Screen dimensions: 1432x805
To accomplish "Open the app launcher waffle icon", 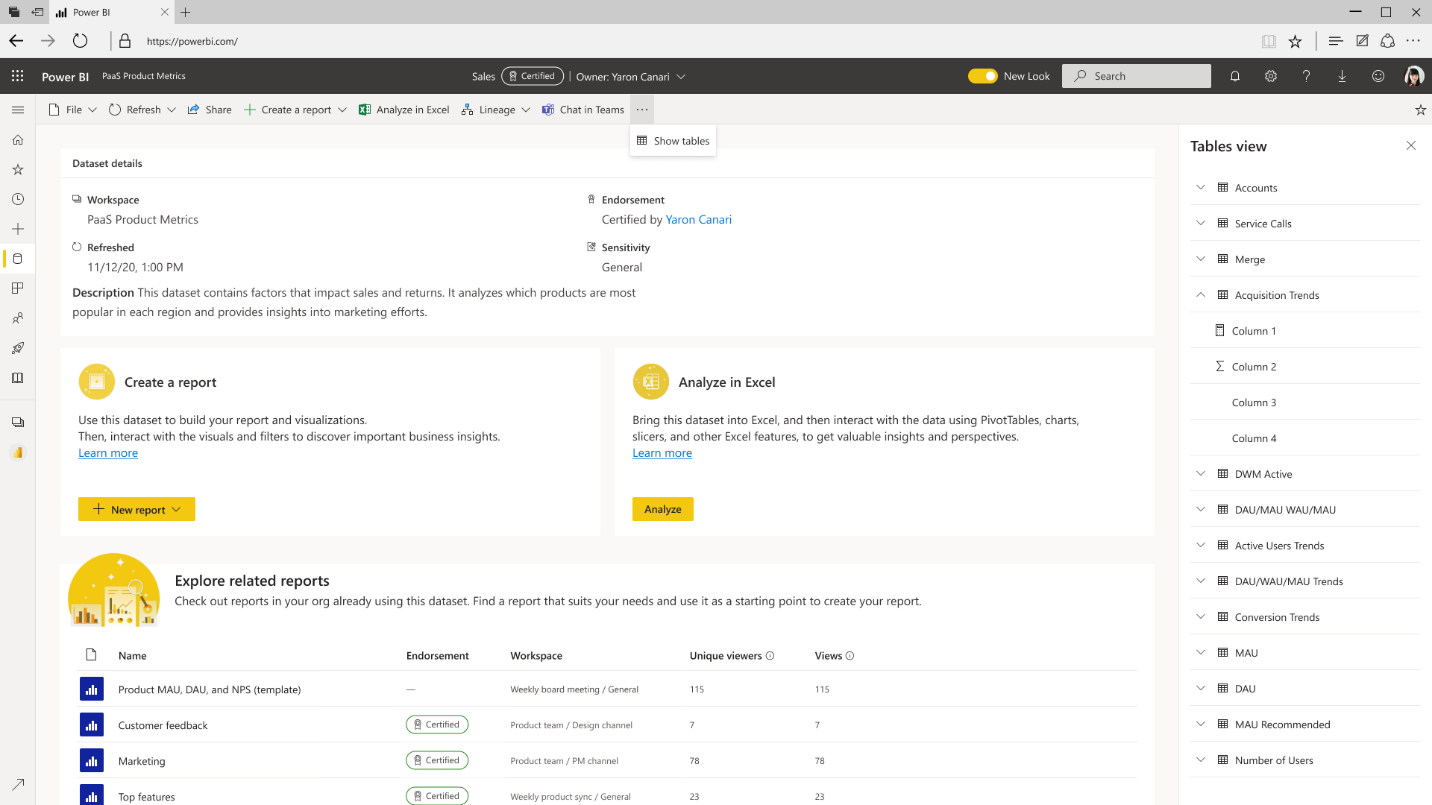I will [17, 76].
